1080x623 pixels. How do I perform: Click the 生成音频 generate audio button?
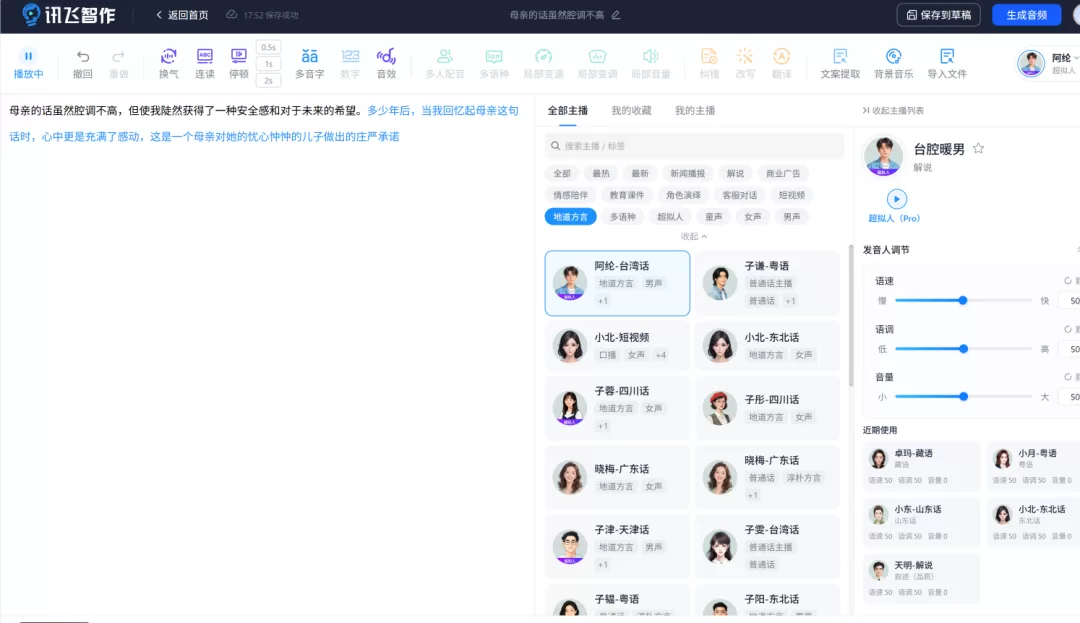click(1026, 14)
